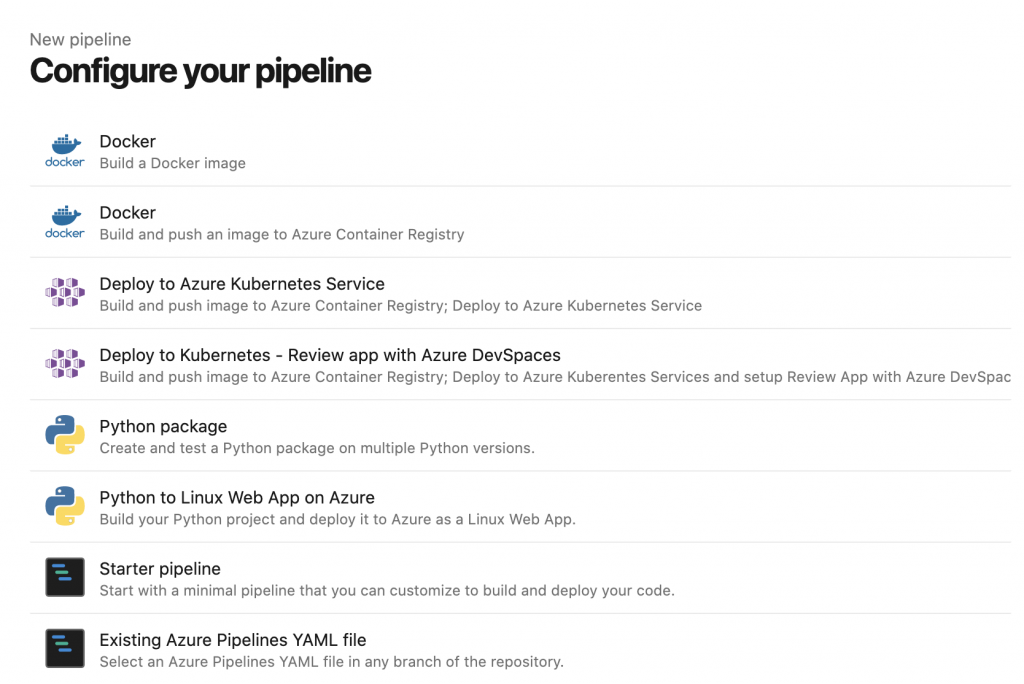1024x684 pixels.
Task: Click the Deploy to Azure Kubernetes Service icon
Action: [65, 293]
